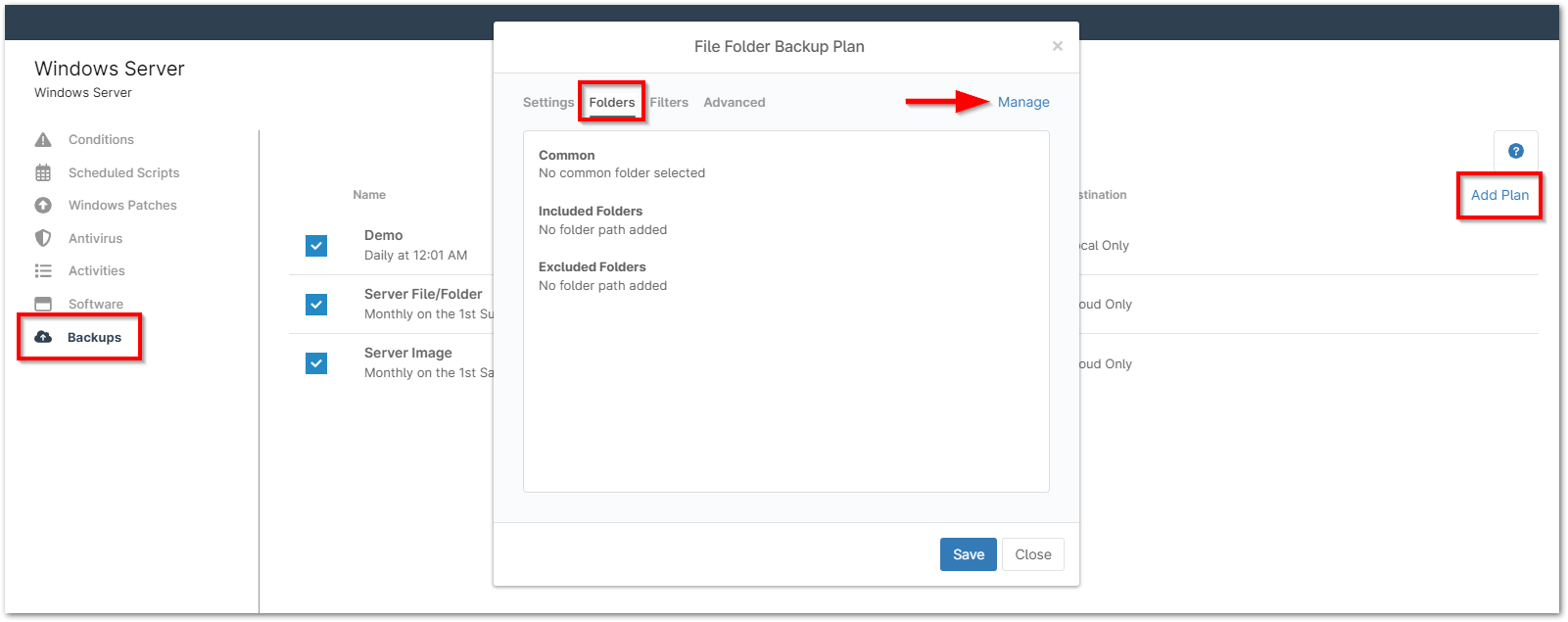Switch to the Advanced tab

734,102
